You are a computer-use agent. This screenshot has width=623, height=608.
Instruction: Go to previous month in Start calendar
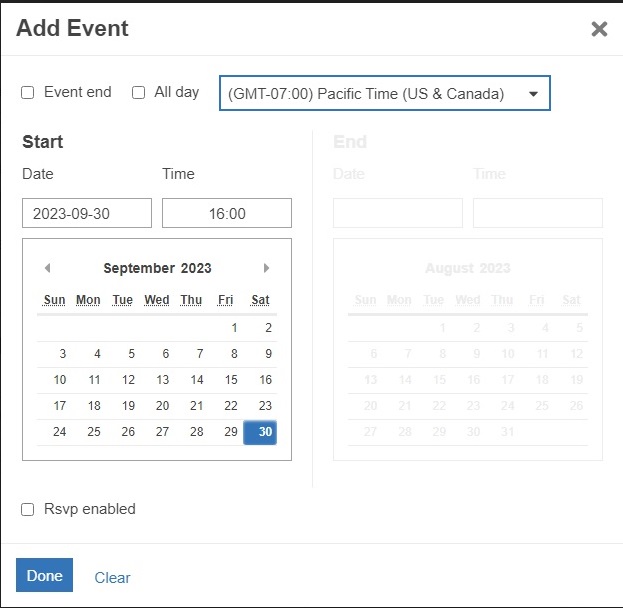pyautogui.click(x=47, y=268)
